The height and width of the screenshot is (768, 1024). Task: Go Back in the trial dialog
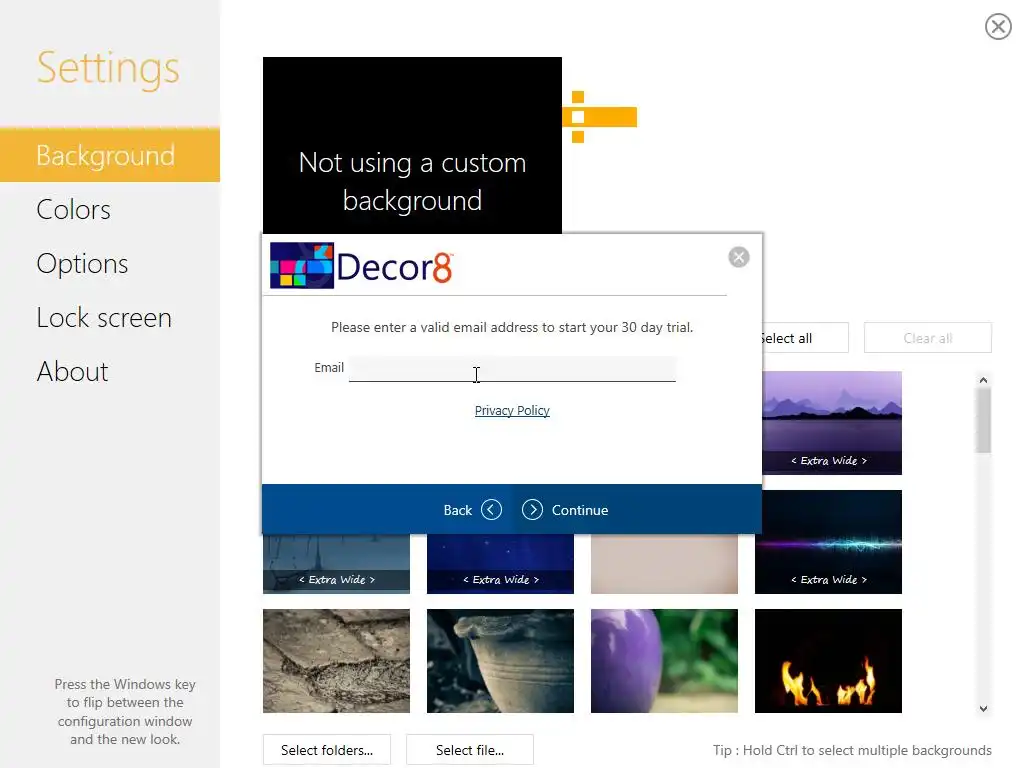tap(457, 510)
